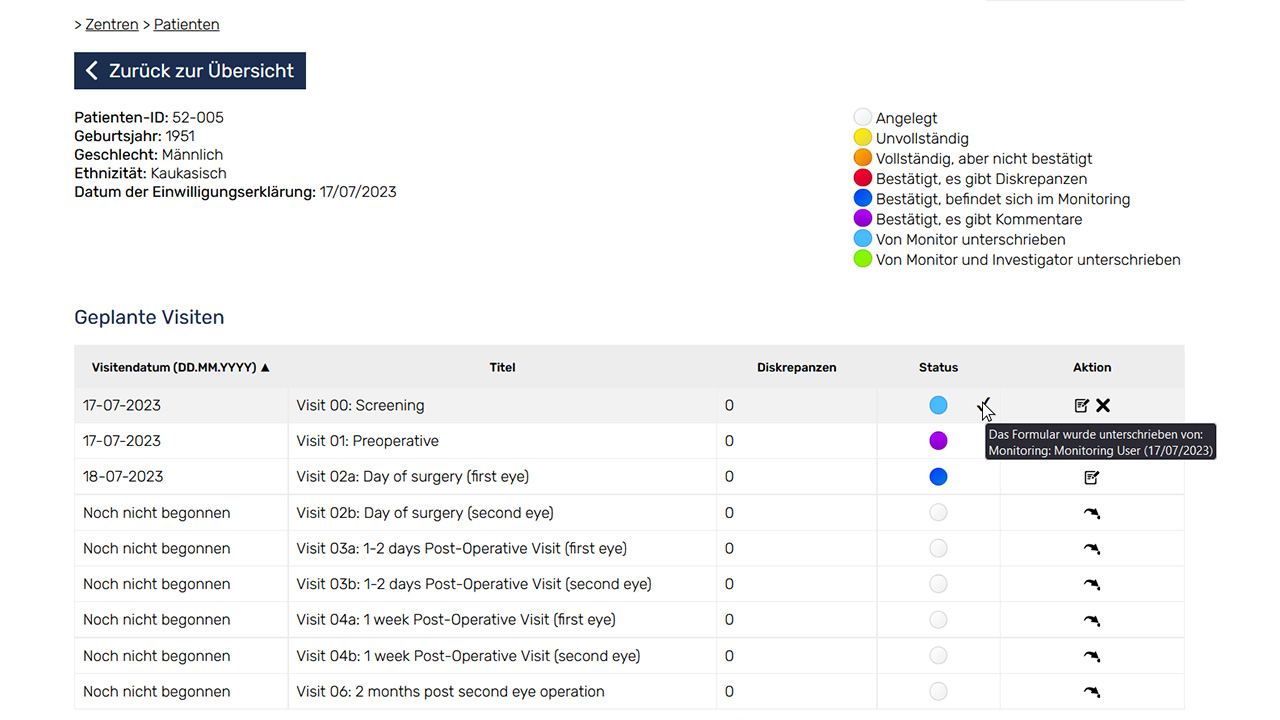Click the green Monitor und Investigator legend dot

point(863,260)
